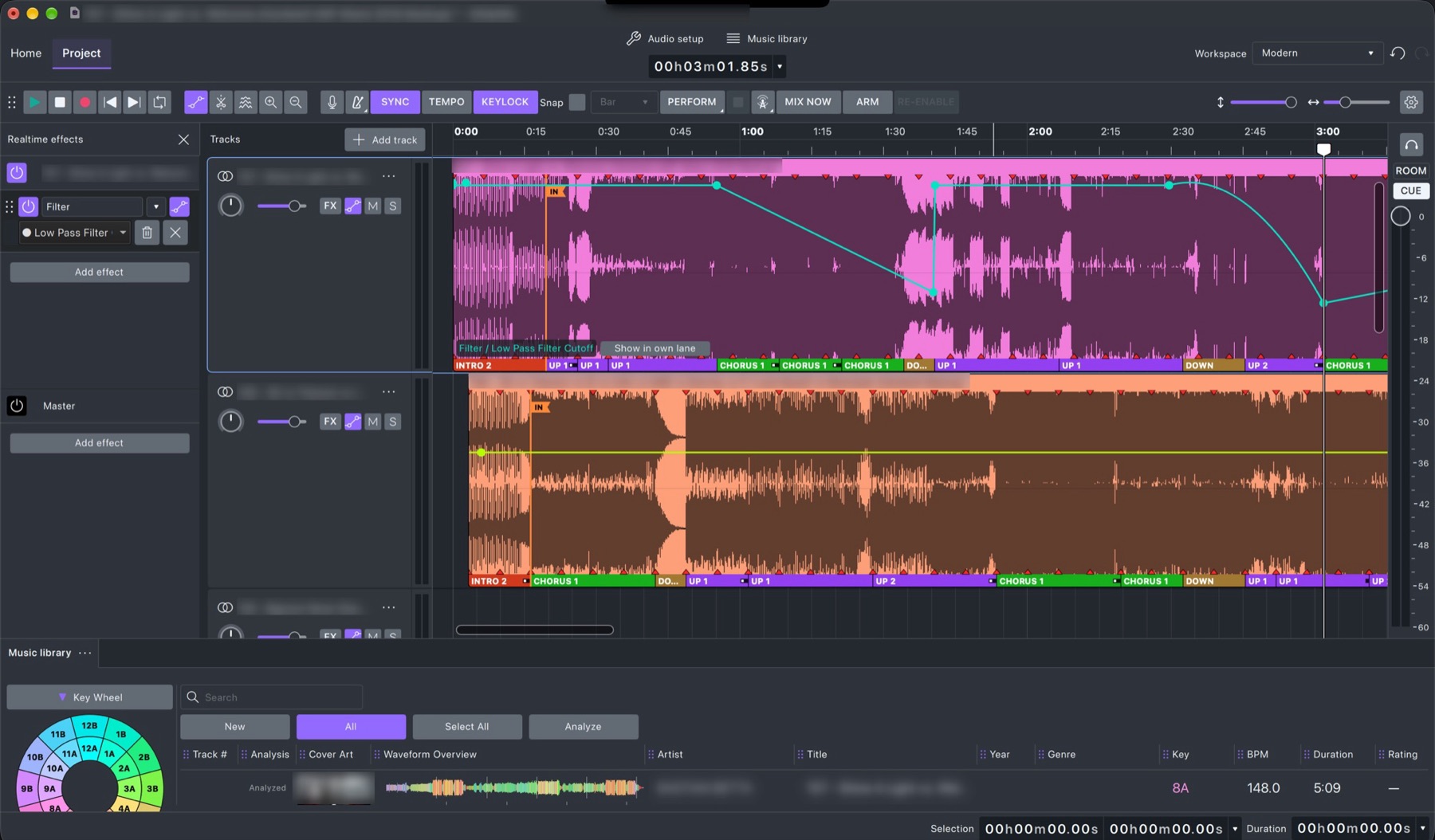Enable the Snap checkbox
Image resolution: width=1435 pixels, height=840 pixels.
click(x=577, y=102)
